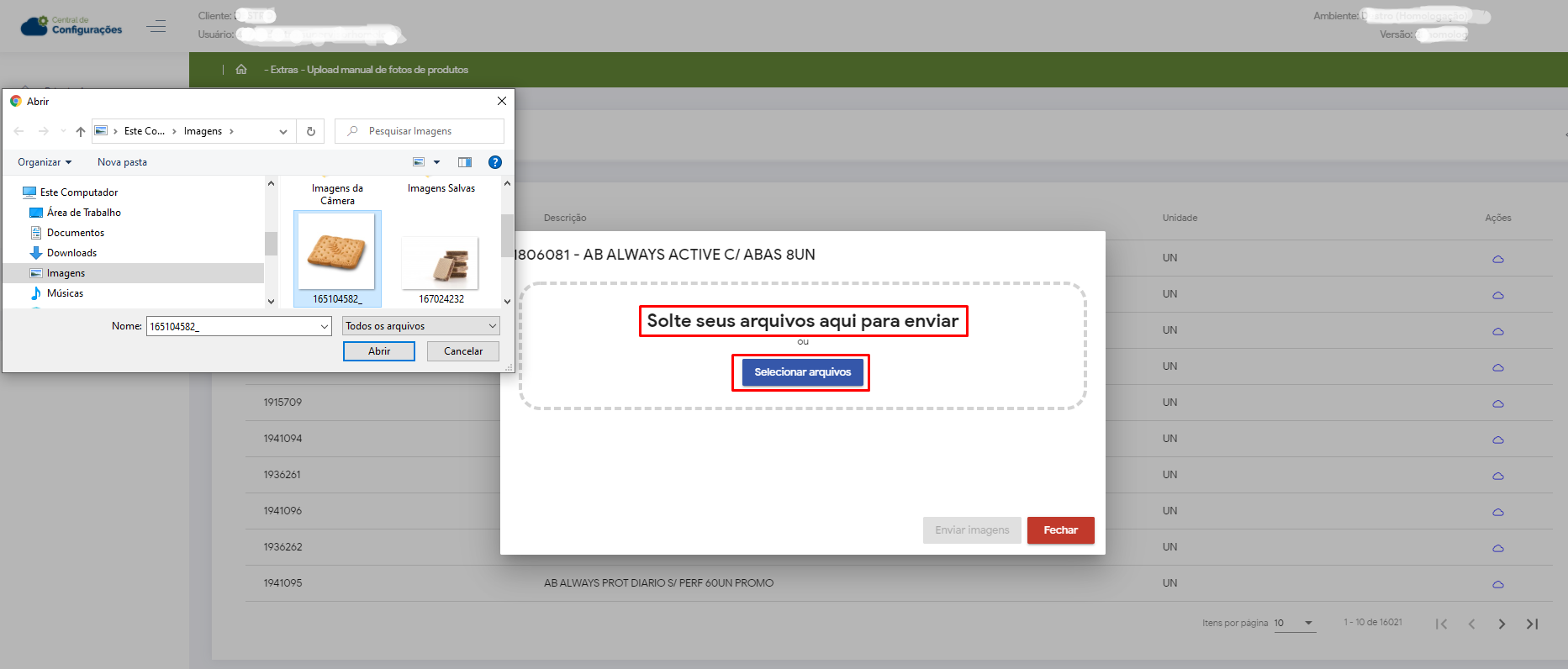Toggle the preview pane in the file dialog
Image resolution: width=1568 pixels, height=669 pixels.
(x=465, y=162)
